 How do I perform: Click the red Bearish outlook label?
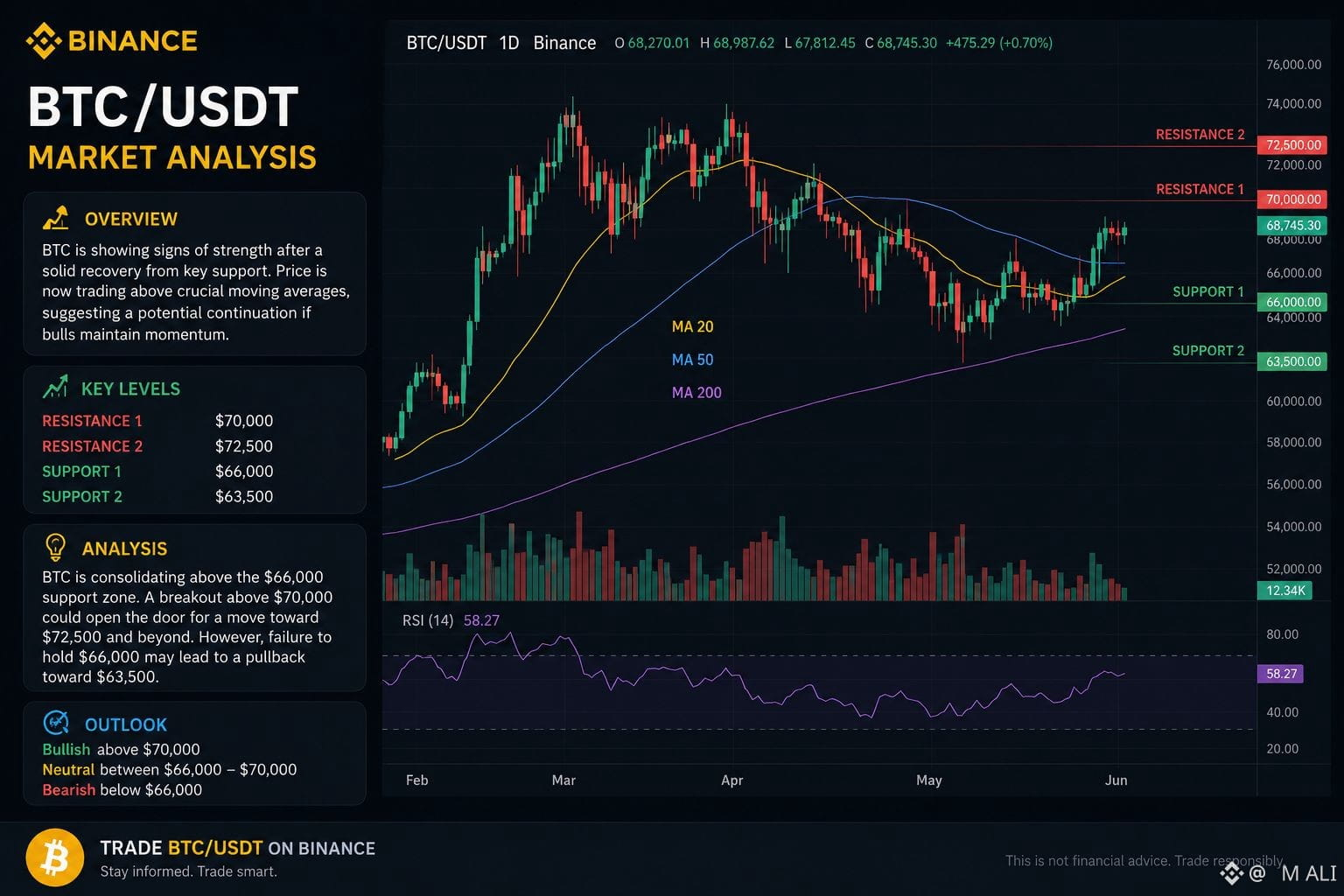point(68,789)
